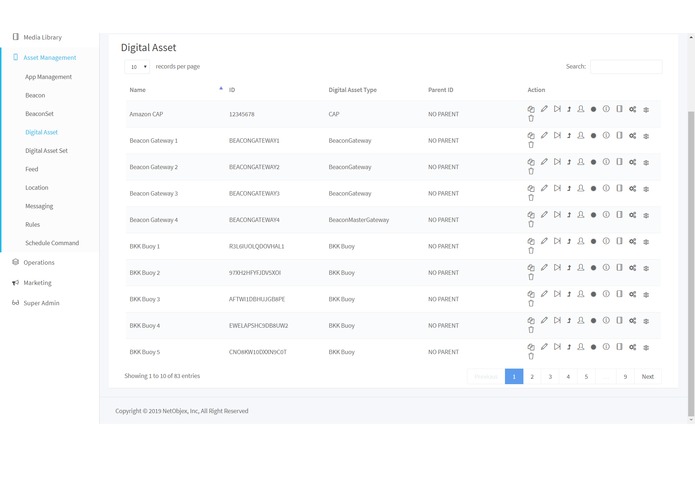Viewport: 695px width, 494px height.
Task: Click the Previous pagination button
Action: coord(486,377)
